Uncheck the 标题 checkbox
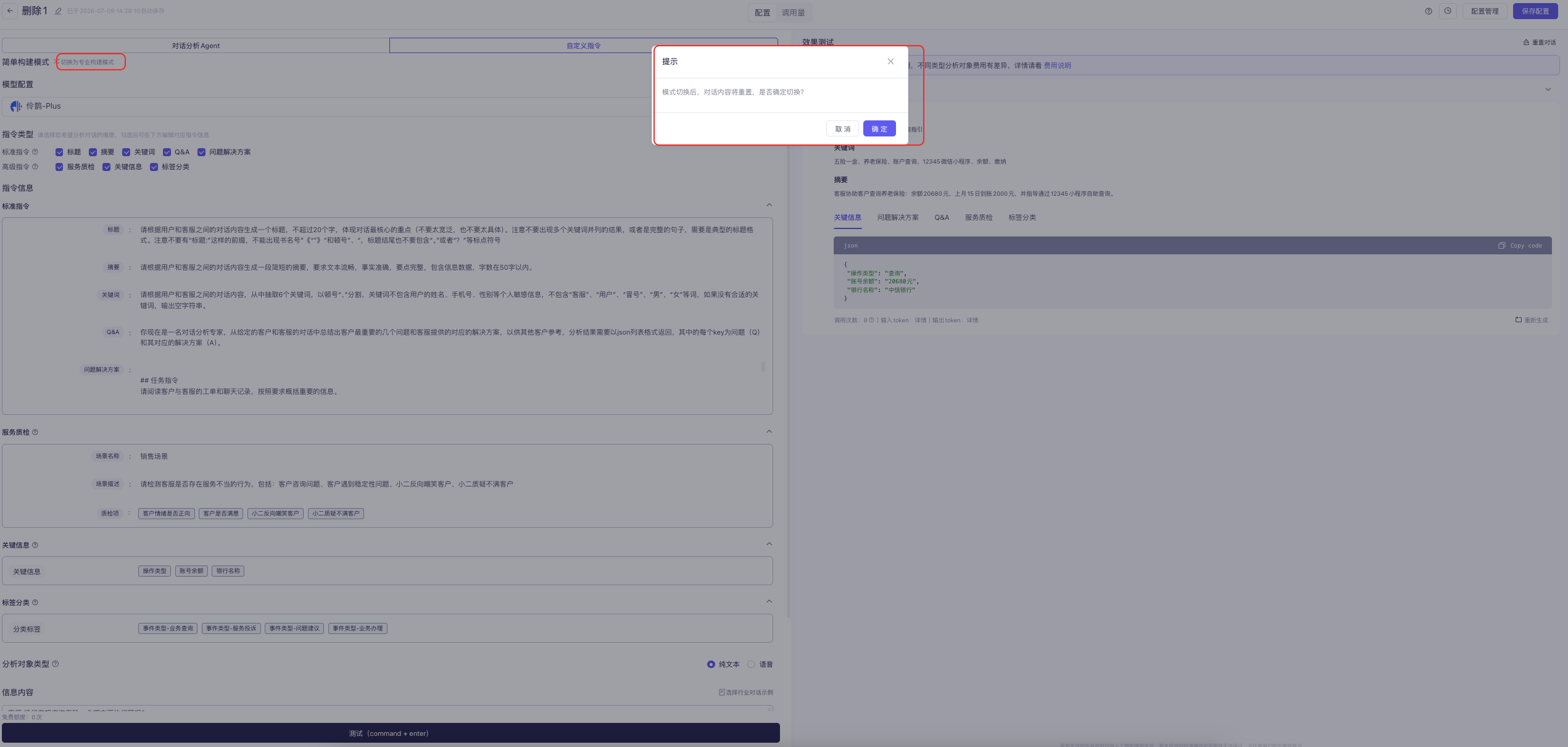1568x747 pixels. pos(59,152)
